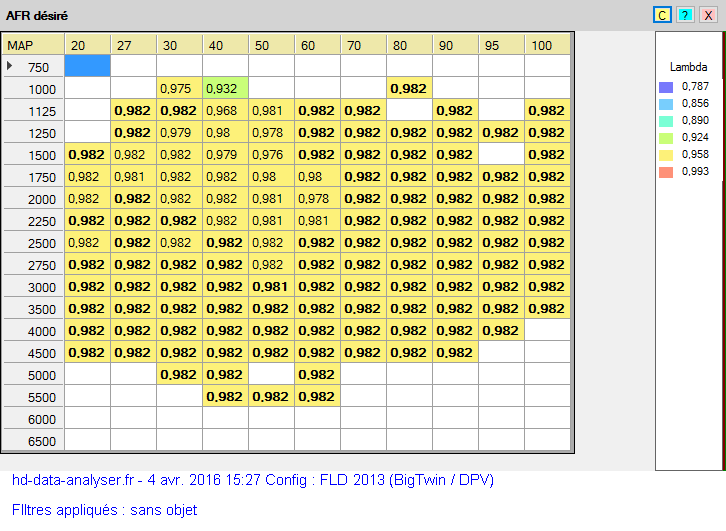Click the row 750 selector arrow
Viewport: 726px width, 531px height.
[9, 66]
